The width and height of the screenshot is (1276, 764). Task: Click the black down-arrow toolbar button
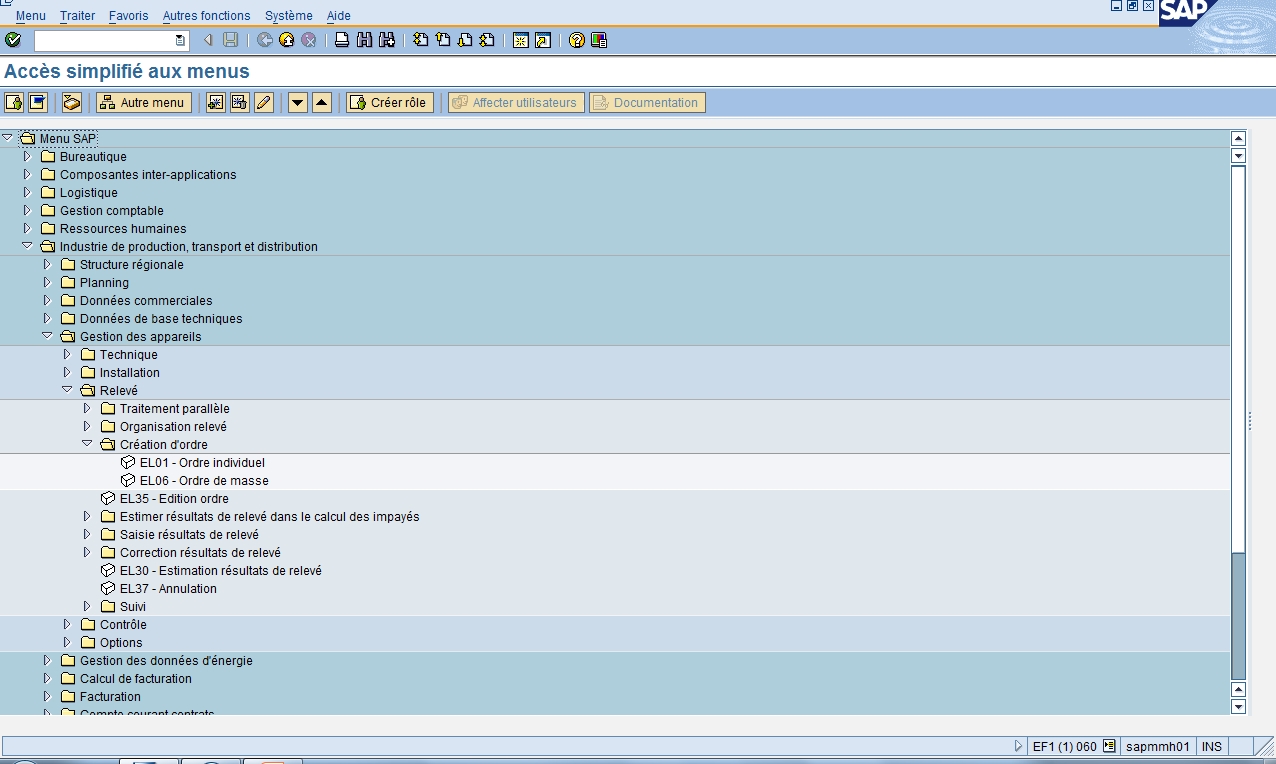coord(298,102)
